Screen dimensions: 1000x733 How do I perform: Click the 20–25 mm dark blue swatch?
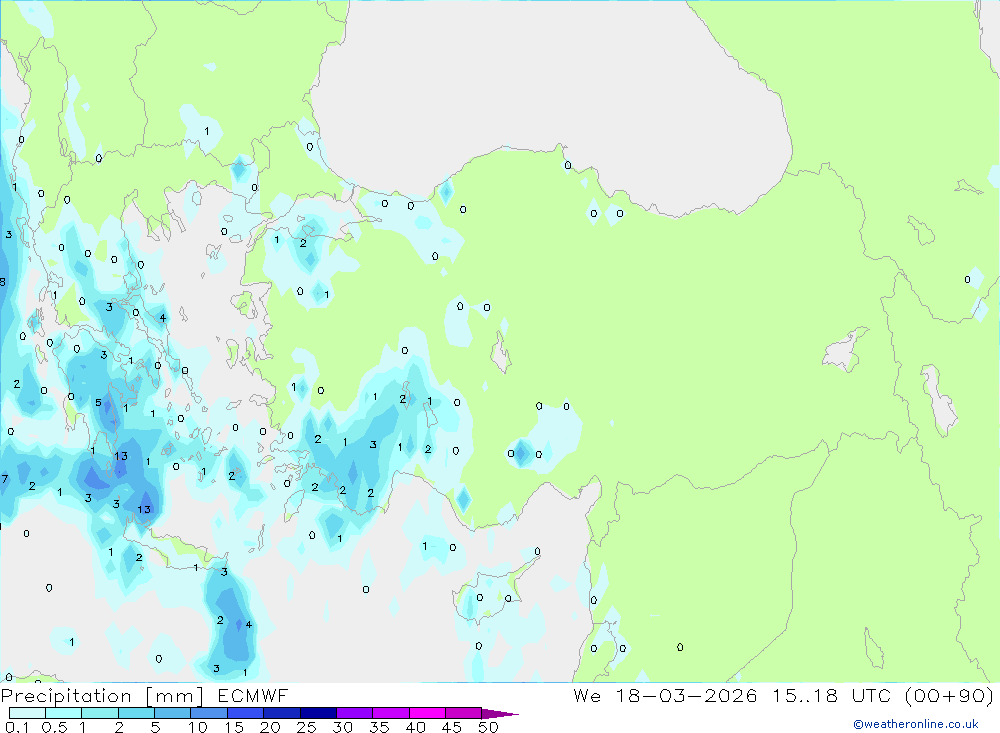pyautogui.click(x=282, y=713)
